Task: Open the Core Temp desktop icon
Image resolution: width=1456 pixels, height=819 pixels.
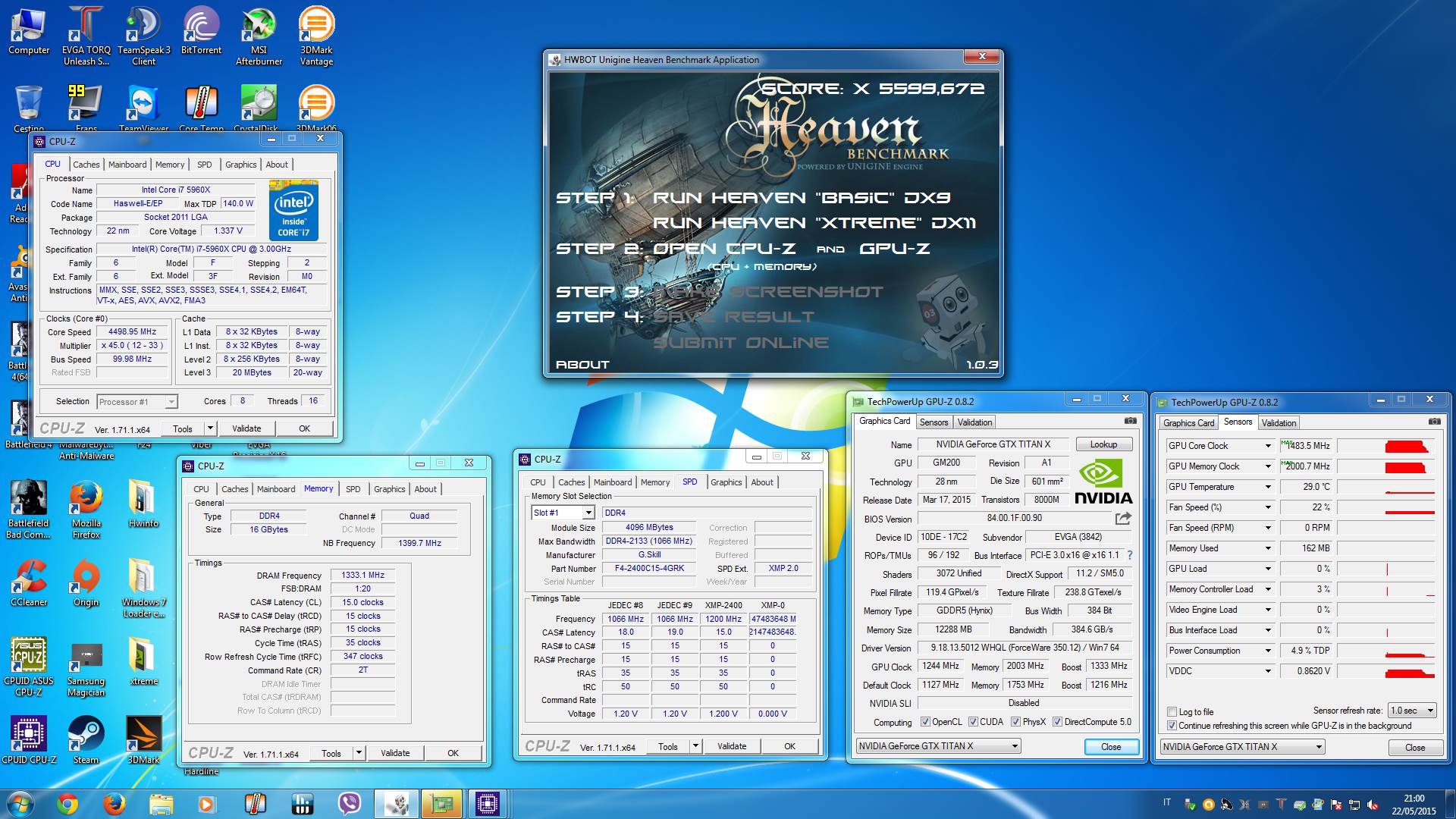Action: coord(202,108)
